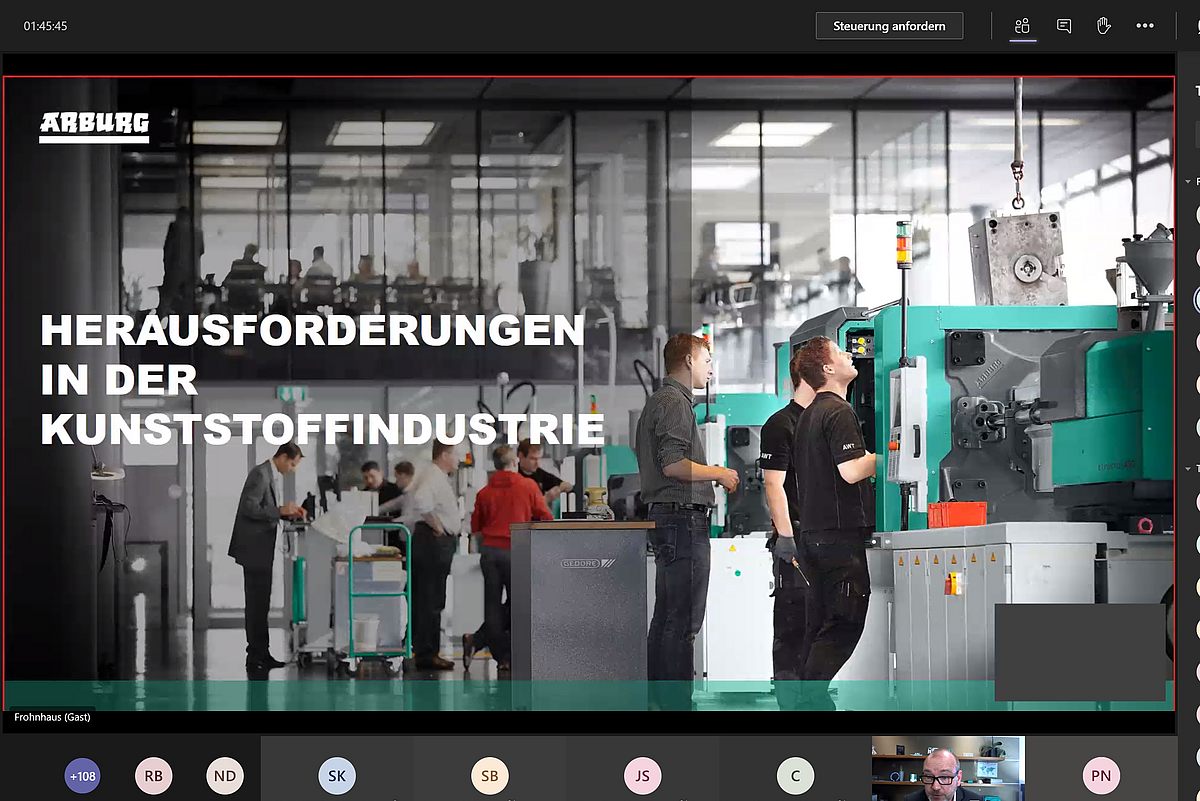
Task: Click the ARBURG logo on the slide
Action: [94, 127]
